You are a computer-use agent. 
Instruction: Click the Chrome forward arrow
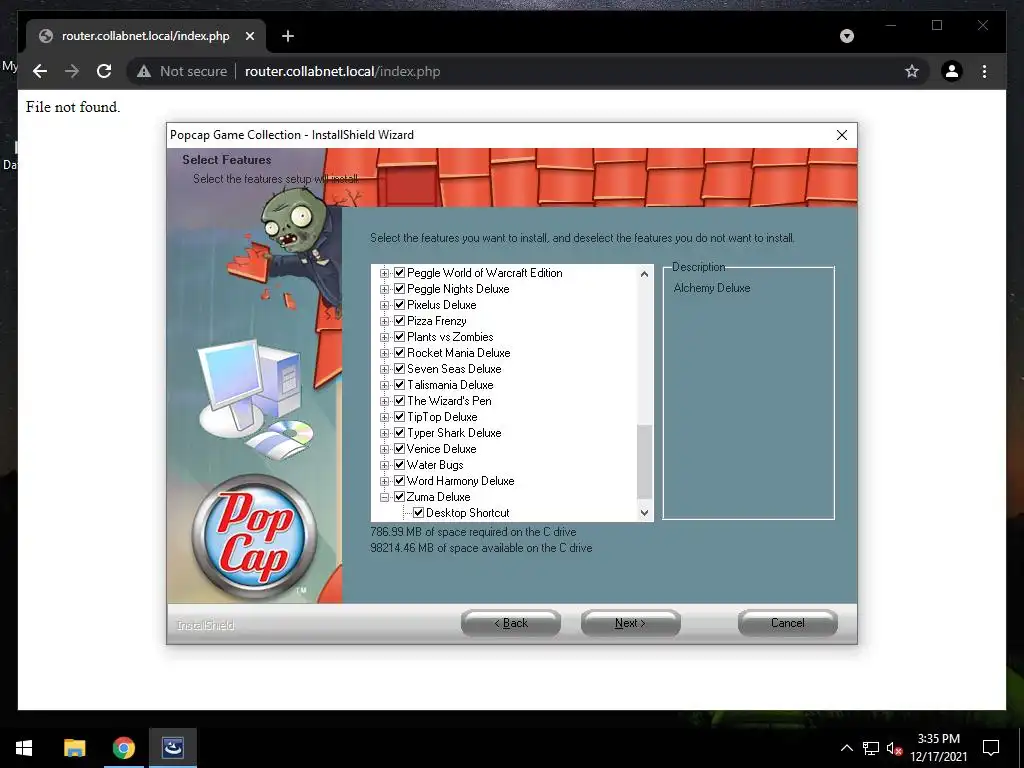72,71
